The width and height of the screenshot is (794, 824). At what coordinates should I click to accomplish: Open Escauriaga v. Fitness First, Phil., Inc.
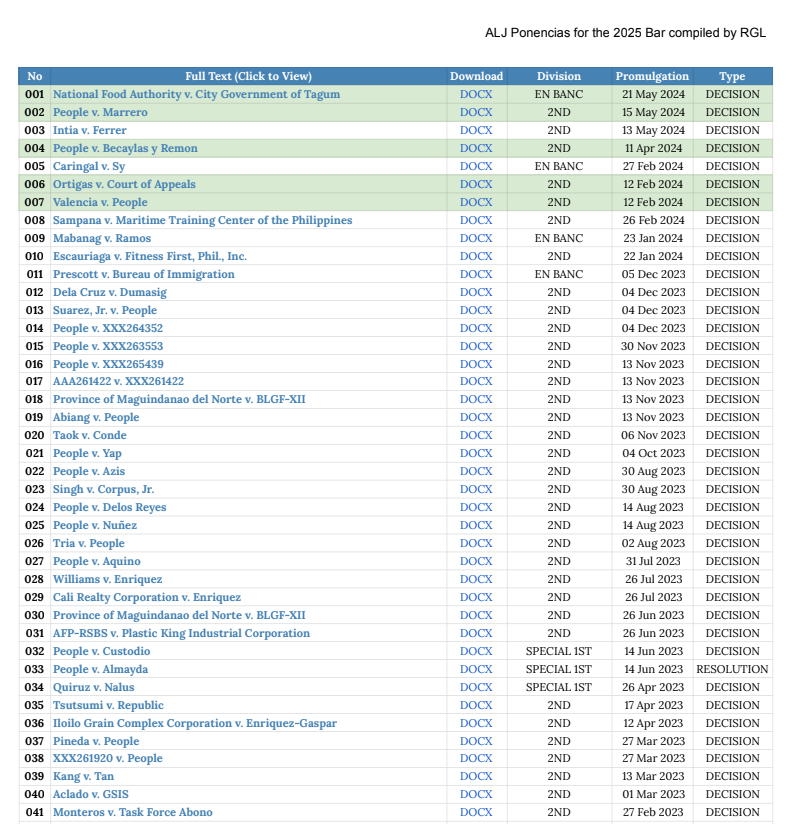[150, 256]
